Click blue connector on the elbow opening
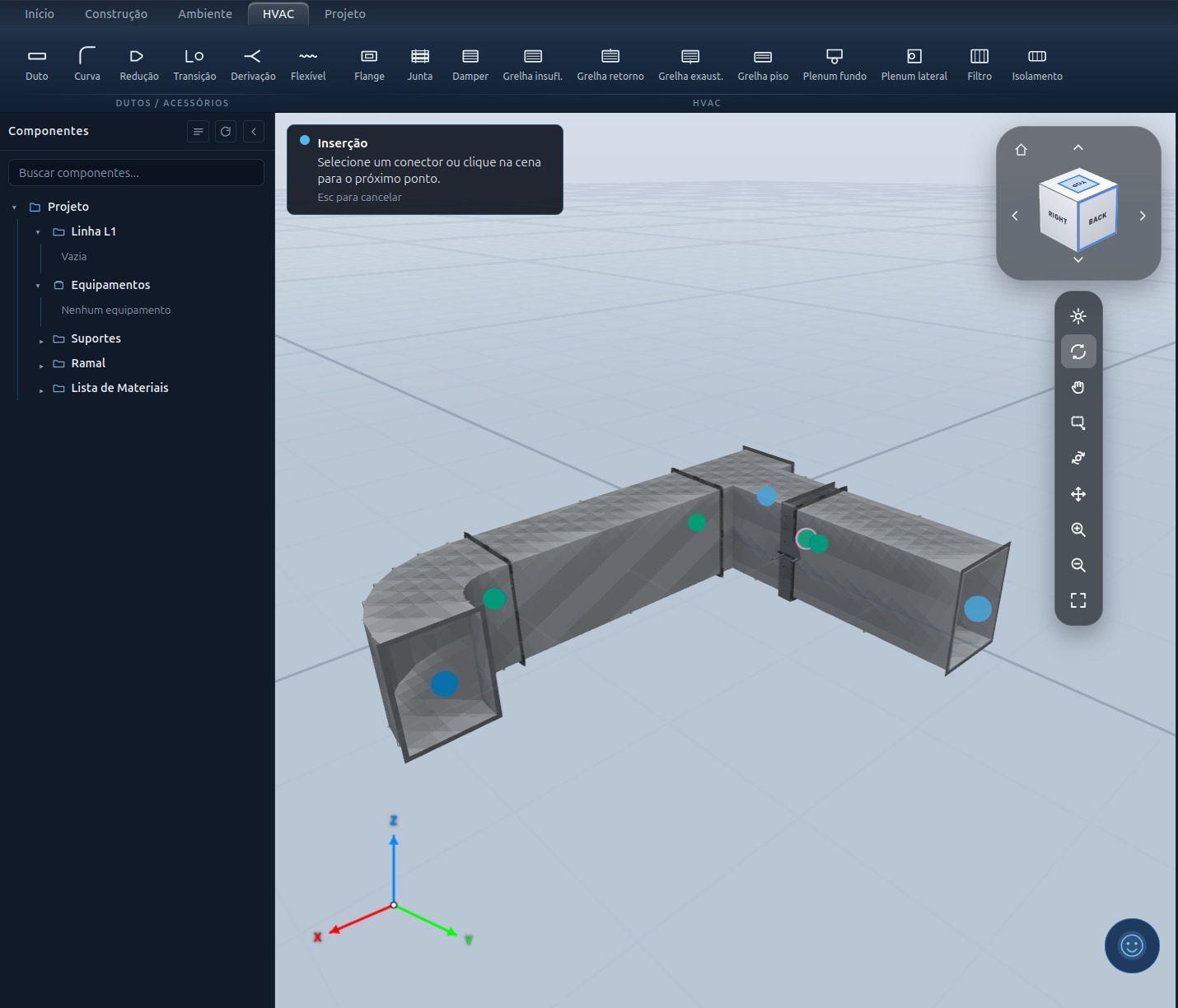The width and height of the screenshot is (1178, 1008). click(445, 684)
